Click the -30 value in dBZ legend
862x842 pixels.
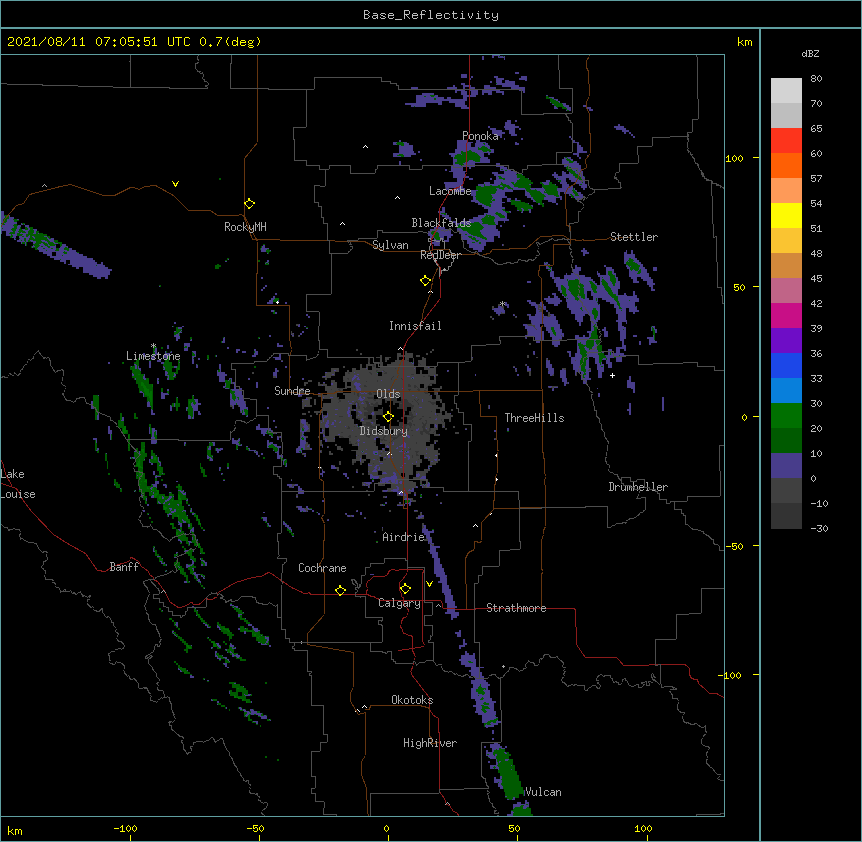(x=819, y=528)
